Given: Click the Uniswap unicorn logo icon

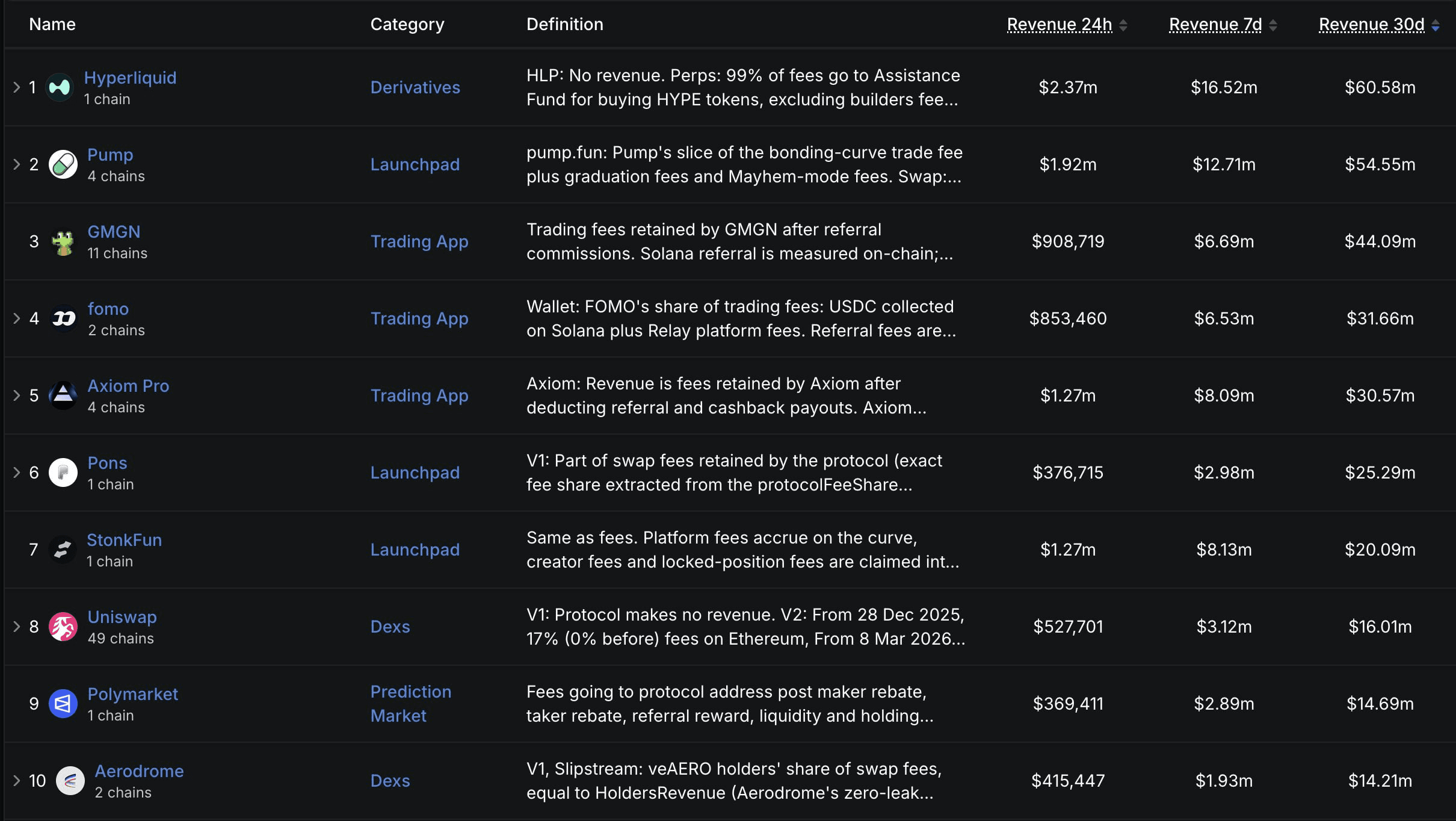Looking at the screenshot, I should point(63,627).
